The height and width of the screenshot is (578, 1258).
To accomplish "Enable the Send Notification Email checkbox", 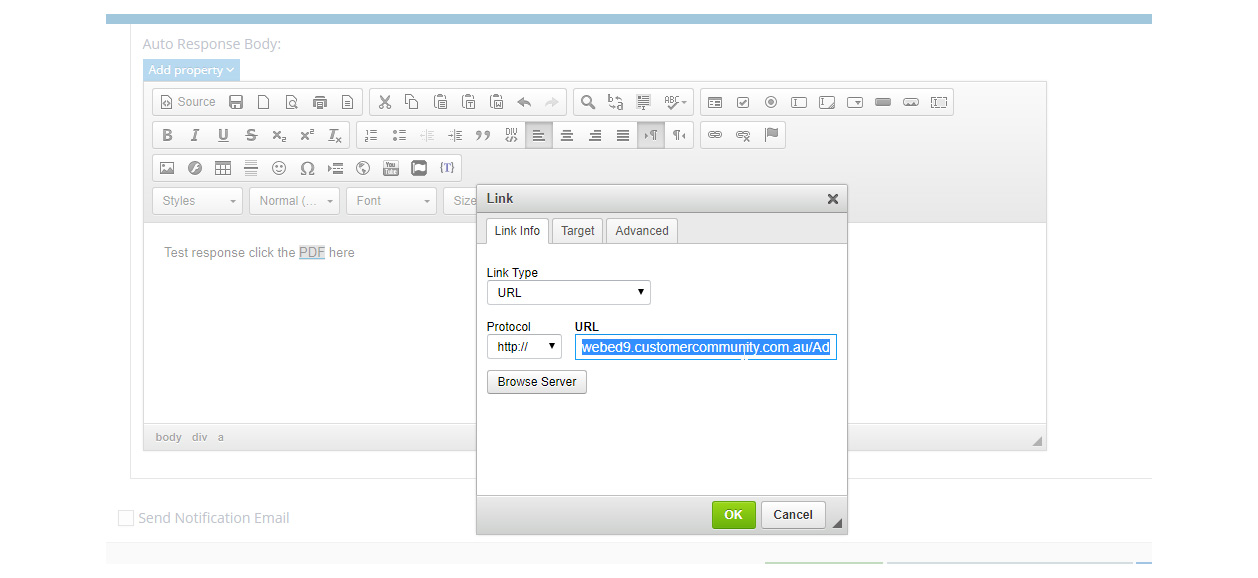I will pyautogui.click(x=126, y=518).
